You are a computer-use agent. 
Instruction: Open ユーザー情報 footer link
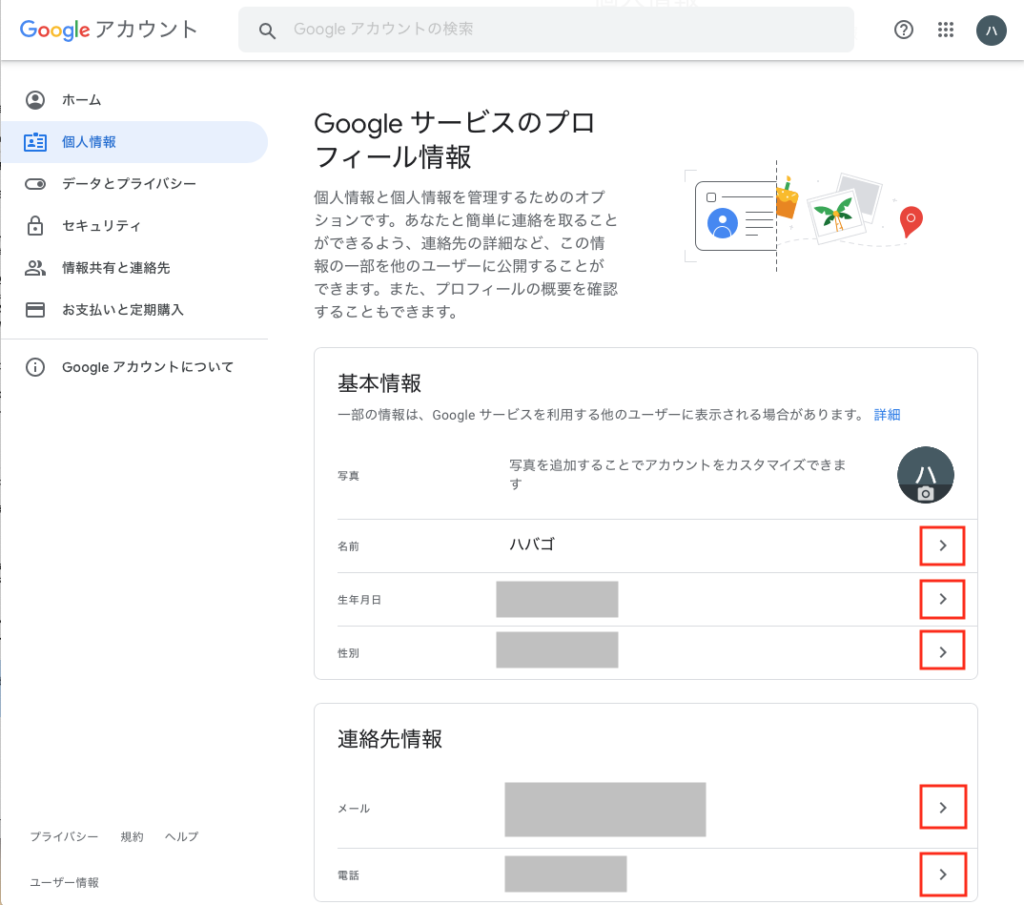(64, 882)
